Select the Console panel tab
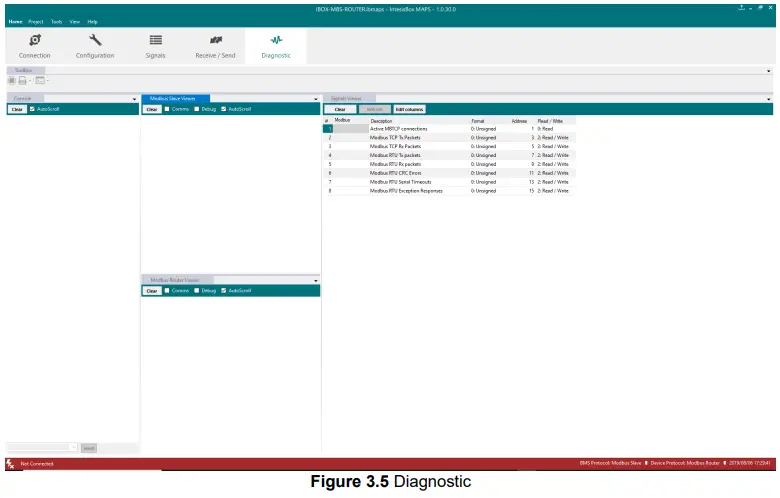Viewport: 780px width, 498px height. (x=25, y=99)
